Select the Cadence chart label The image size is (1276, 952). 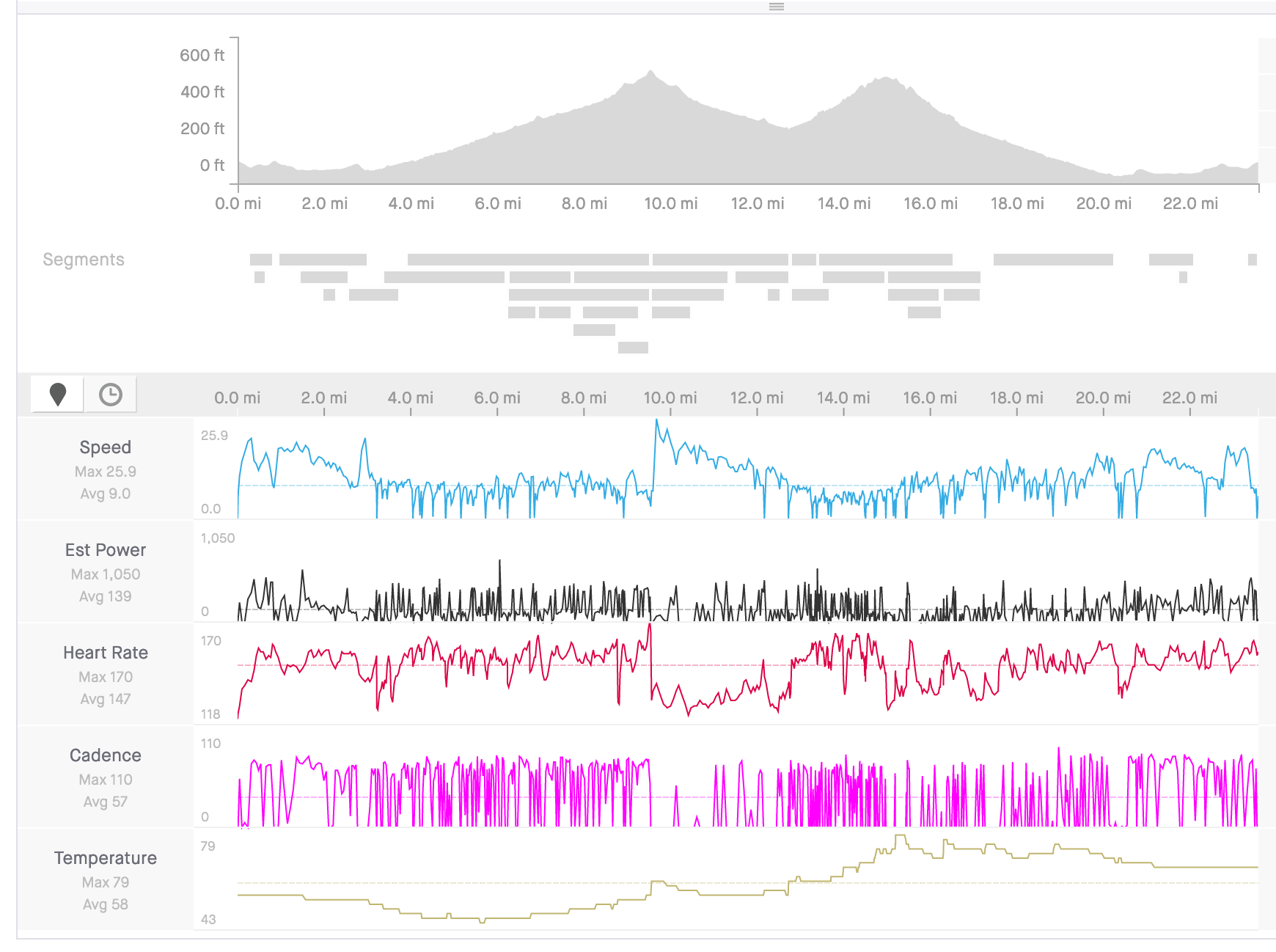pos(106,755)
